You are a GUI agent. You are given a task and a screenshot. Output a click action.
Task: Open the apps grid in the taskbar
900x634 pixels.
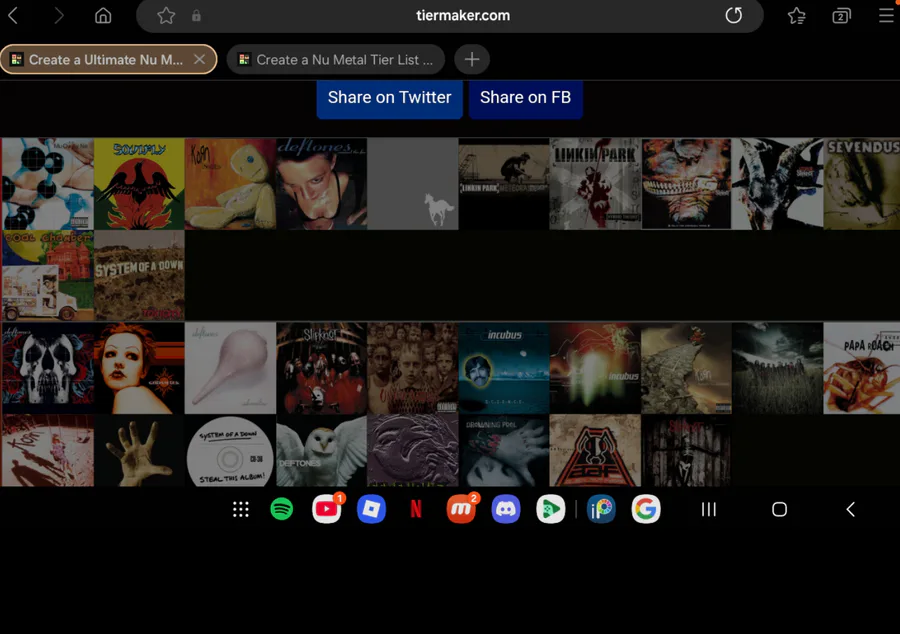(x=241, y=509)
